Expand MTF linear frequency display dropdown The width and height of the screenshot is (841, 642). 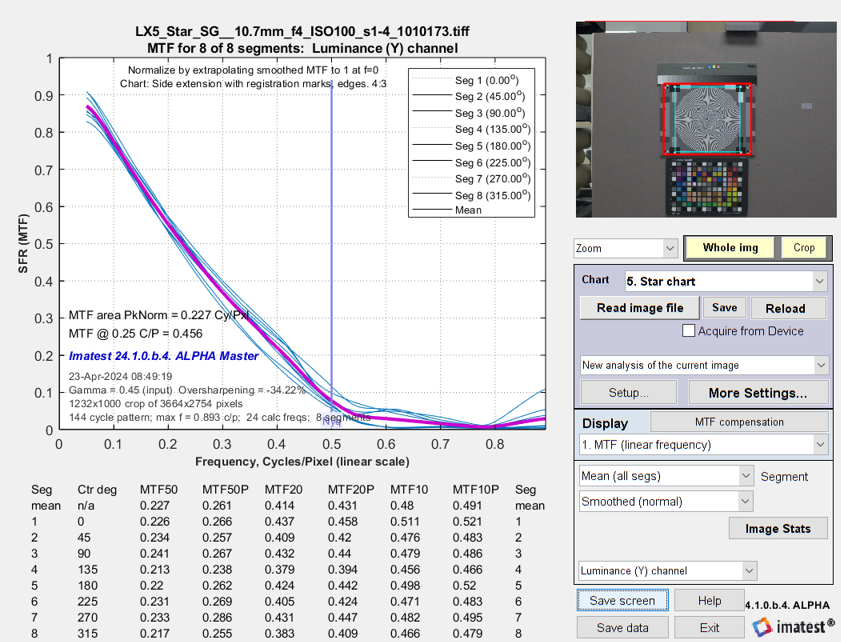click(704, 444)
